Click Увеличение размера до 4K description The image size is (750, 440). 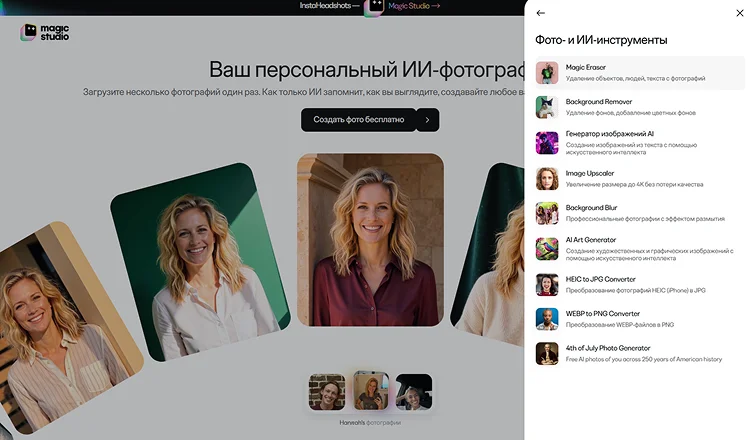(x=634, y=184)
